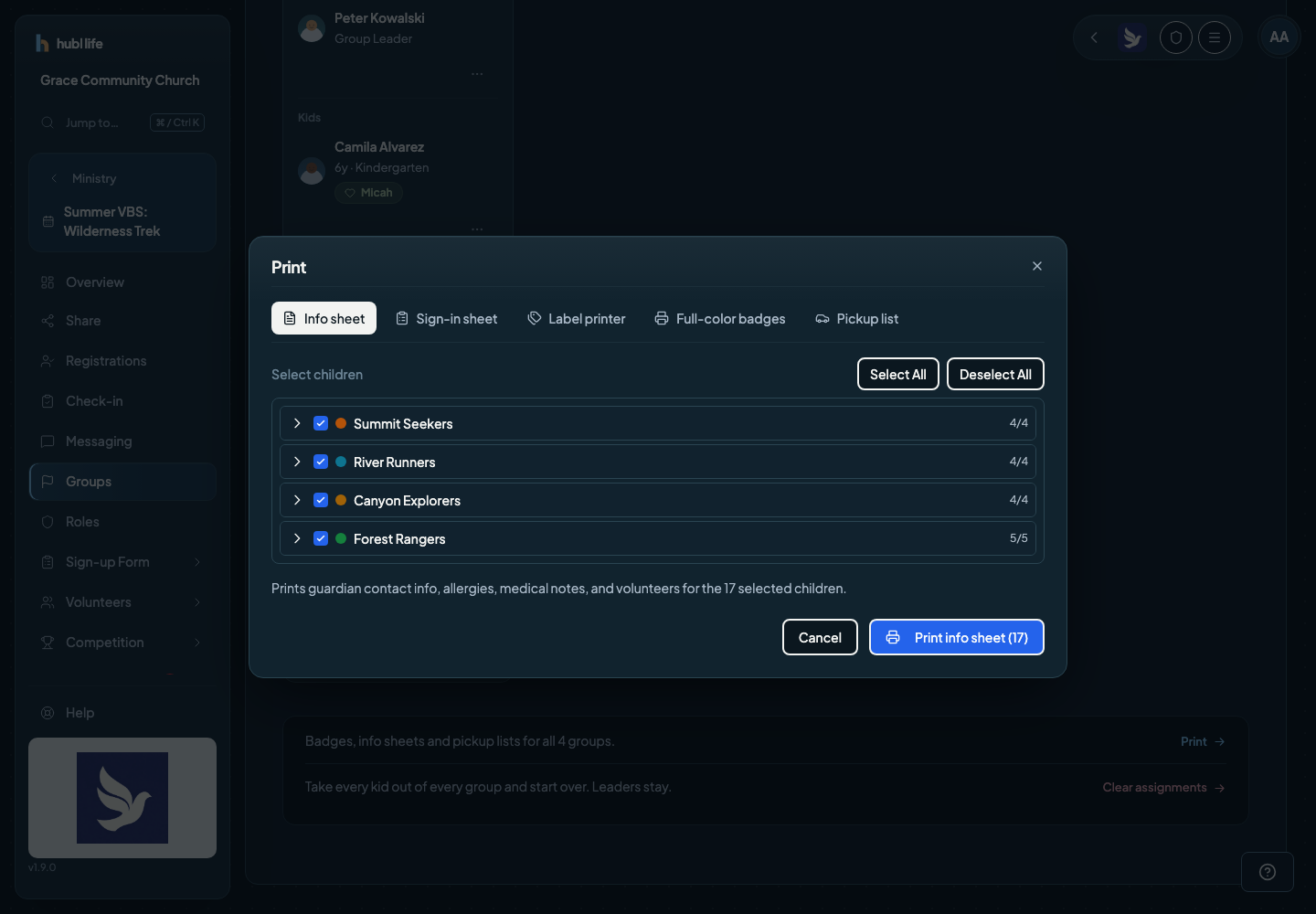Click the Summit Seekers orange color dot
Screen dimensions: 1316x914
click(x=341, y=423)
